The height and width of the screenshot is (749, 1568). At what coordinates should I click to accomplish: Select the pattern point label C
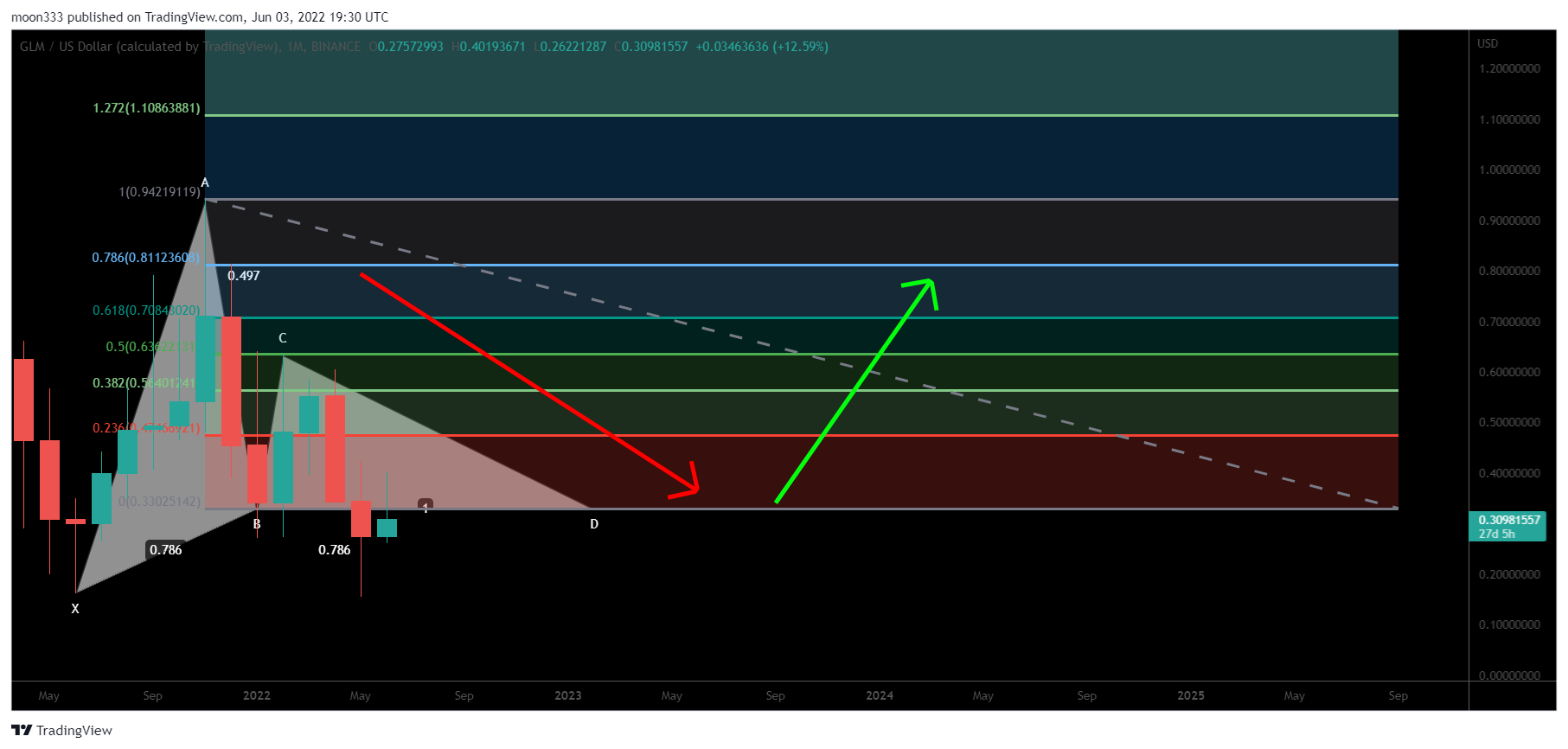(x=283, y=338)
